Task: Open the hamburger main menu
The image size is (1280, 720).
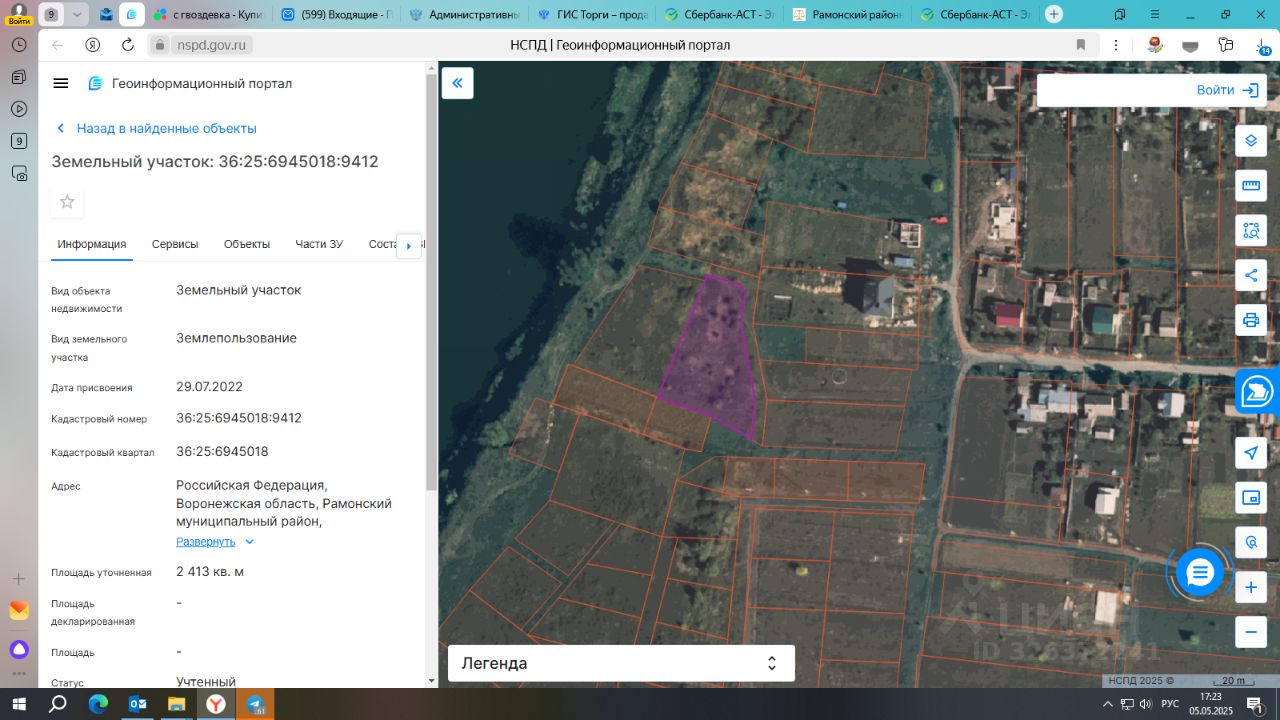Action: click(61, 84)
